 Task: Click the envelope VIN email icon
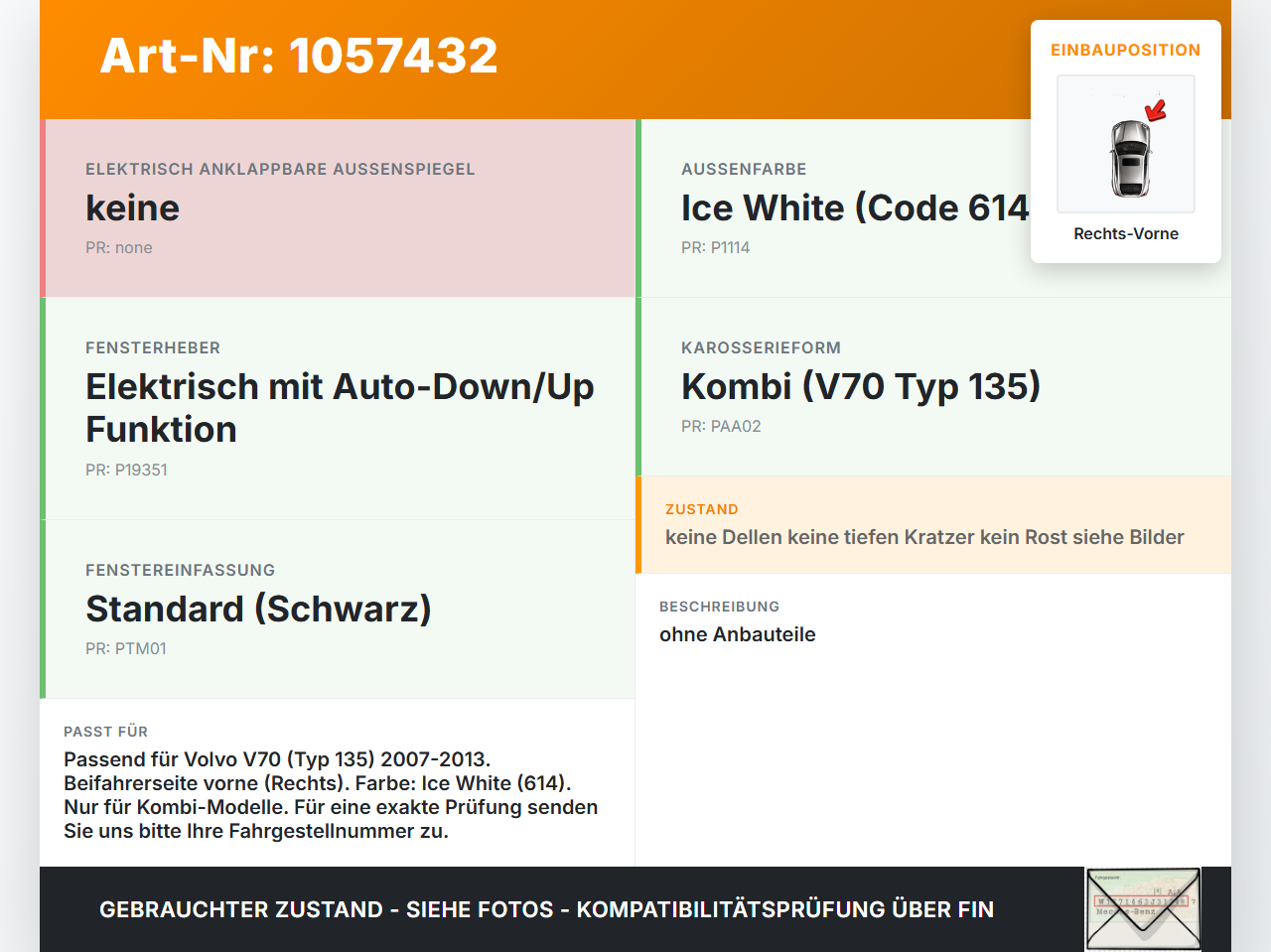click(1143, 909)
